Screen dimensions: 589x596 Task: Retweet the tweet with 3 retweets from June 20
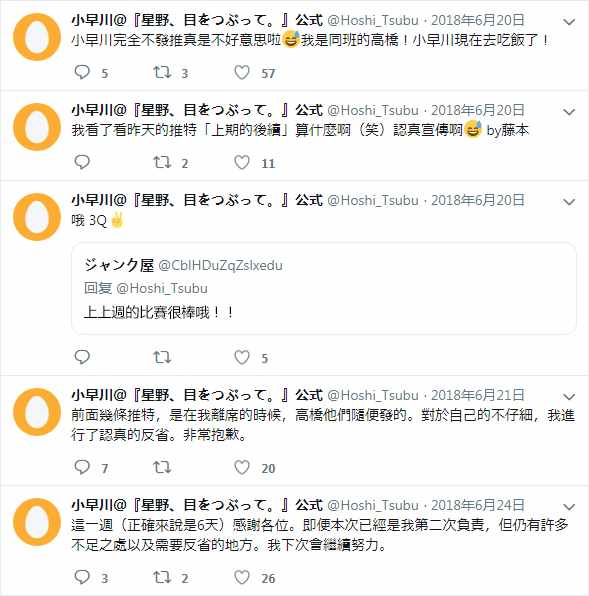pos(162,72)
